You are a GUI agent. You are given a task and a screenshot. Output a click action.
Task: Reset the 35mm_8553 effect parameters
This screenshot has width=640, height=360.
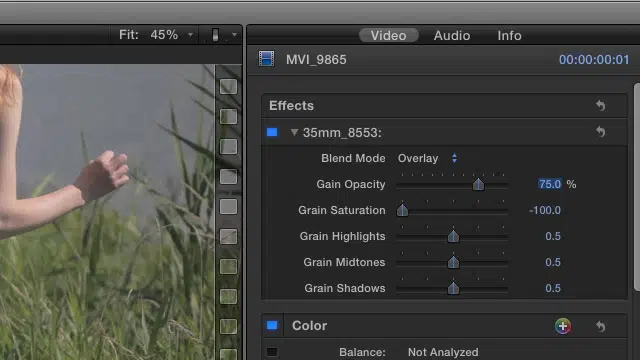click(600, 131)
